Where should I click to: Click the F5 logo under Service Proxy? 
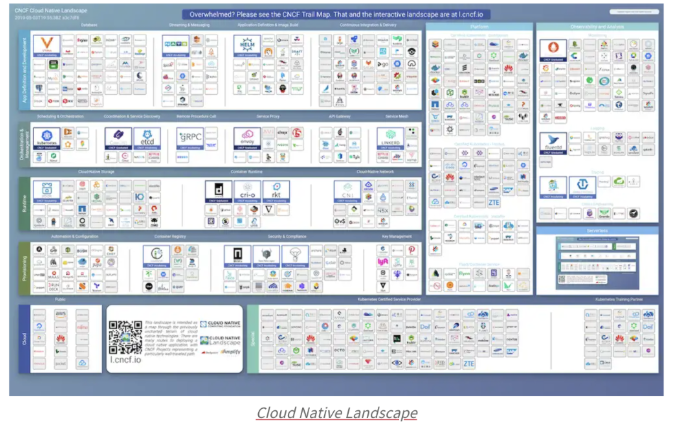297,133
